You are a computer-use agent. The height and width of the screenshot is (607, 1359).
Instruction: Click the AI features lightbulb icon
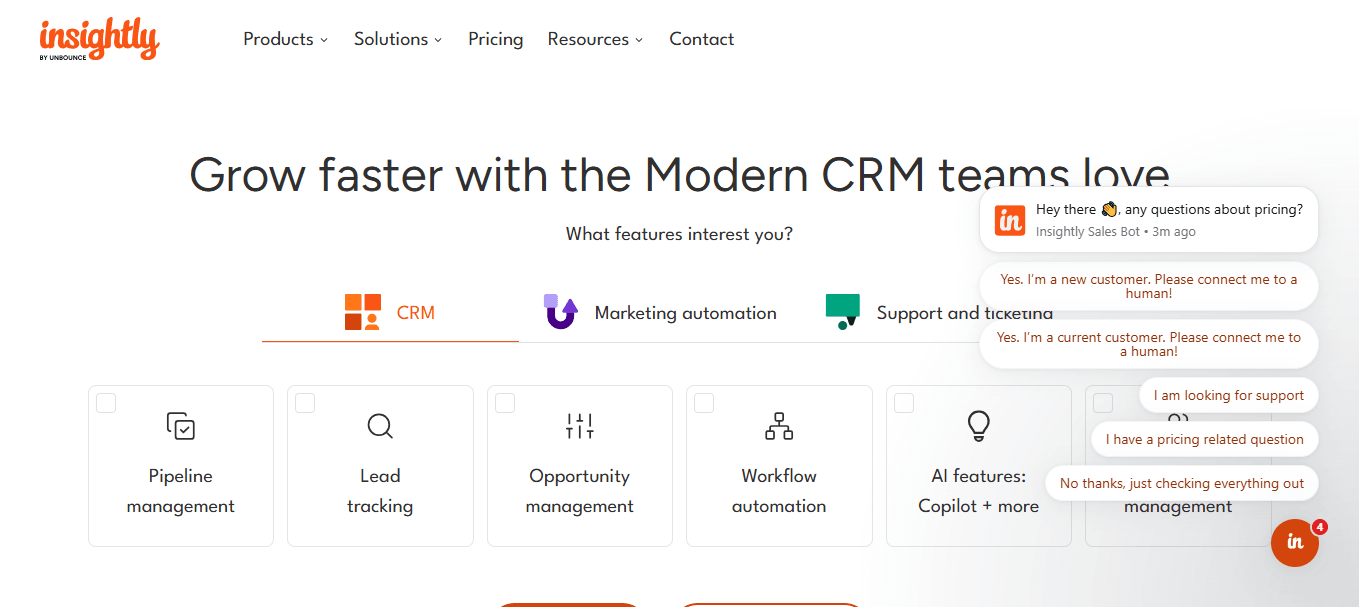point(978,426)
